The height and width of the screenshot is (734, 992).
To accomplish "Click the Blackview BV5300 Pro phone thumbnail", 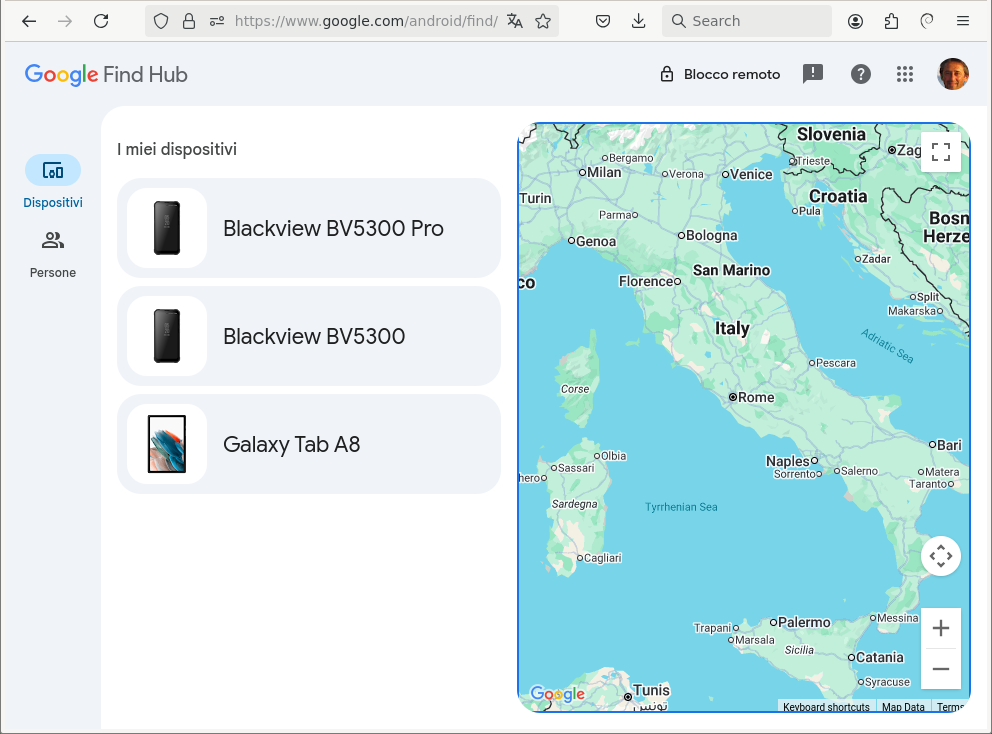I will [167, 228].
